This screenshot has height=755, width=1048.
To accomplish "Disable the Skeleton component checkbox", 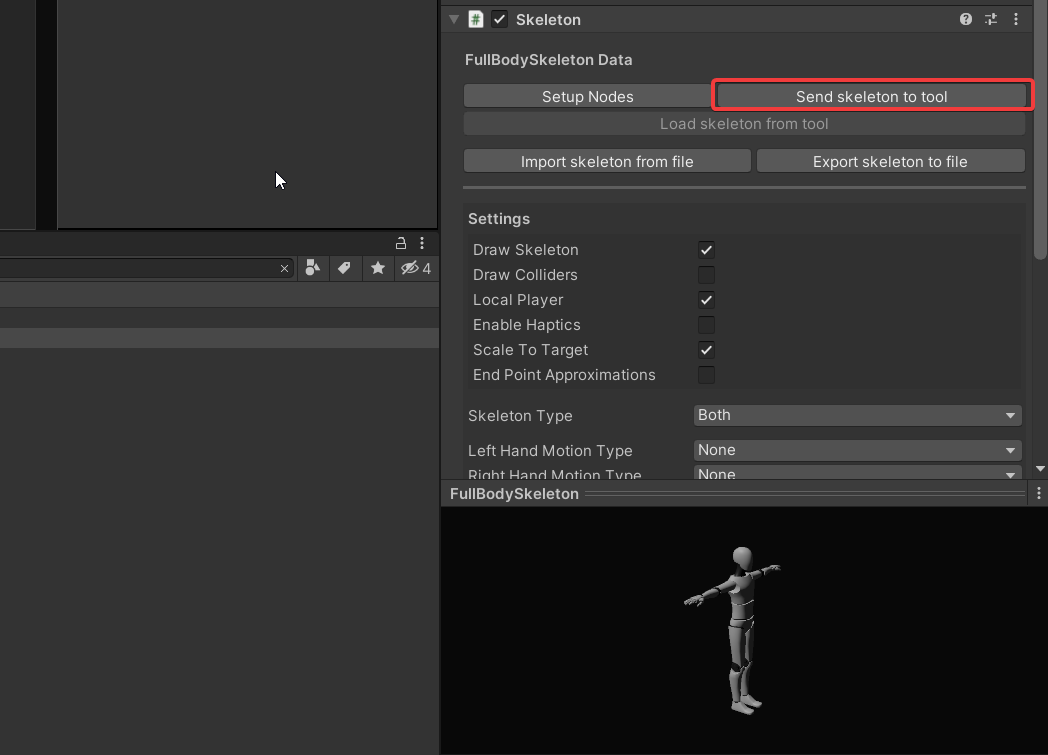I will 500,19.
